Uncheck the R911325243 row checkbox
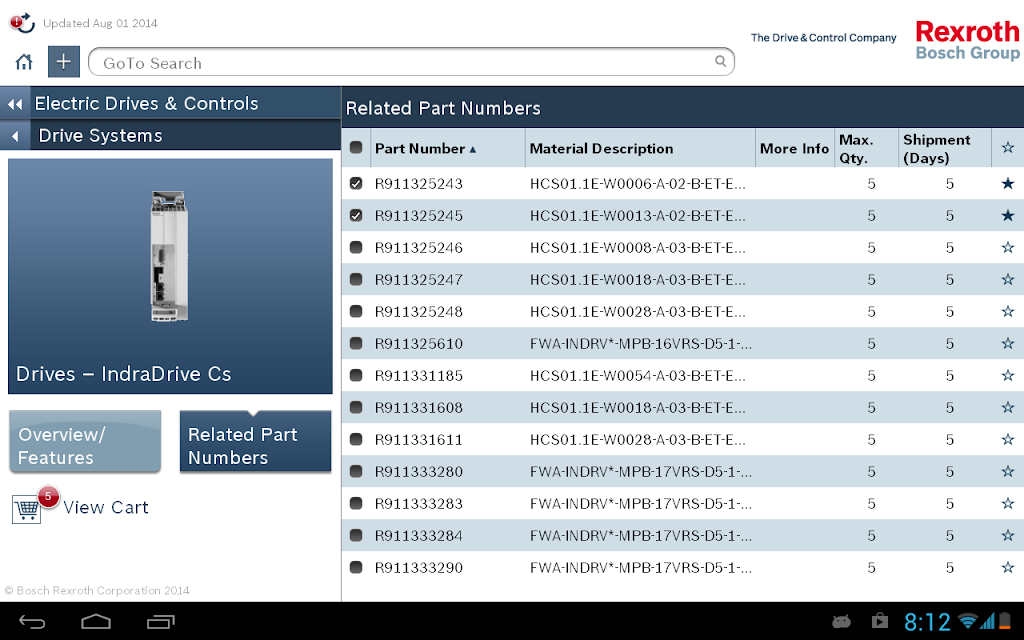Viewport: 1024px width, 640px height. pos(356,184)
